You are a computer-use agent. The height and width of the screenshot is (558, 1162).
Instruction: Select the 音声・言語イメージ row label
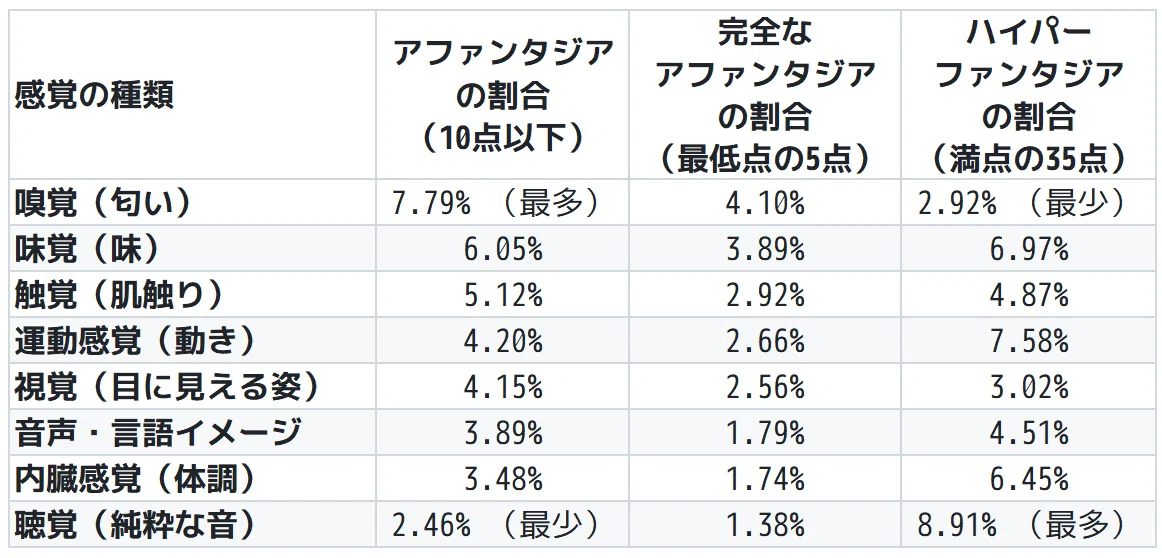192,432
